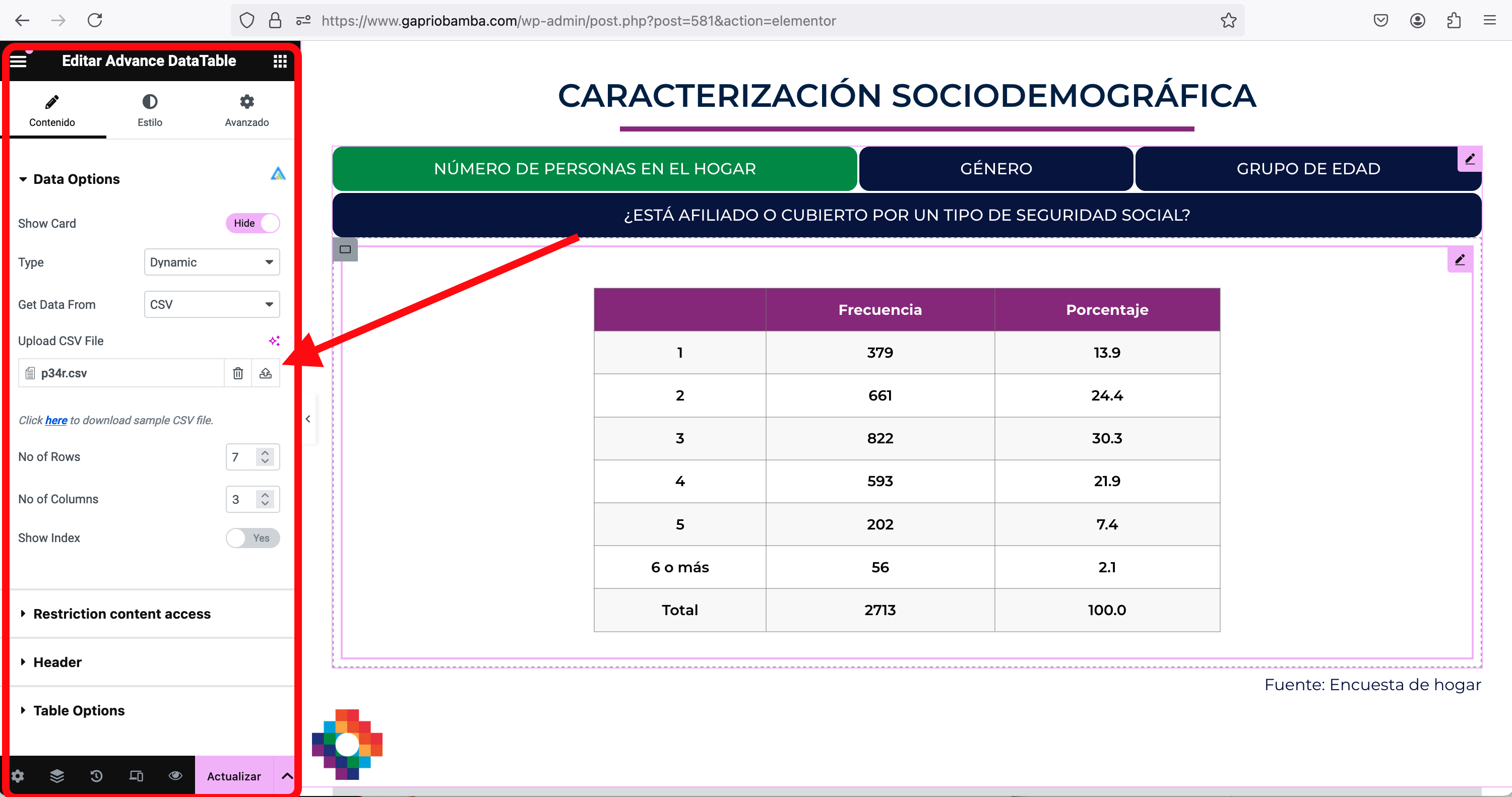The image size is (1512, 797).
Task: Open the Get Data From dropdown
Action: point(211,305)
